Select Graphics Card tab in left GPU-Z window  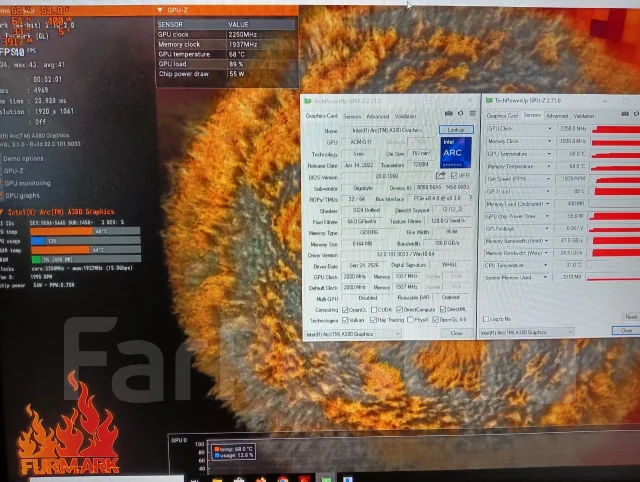[x=322, y=116]
